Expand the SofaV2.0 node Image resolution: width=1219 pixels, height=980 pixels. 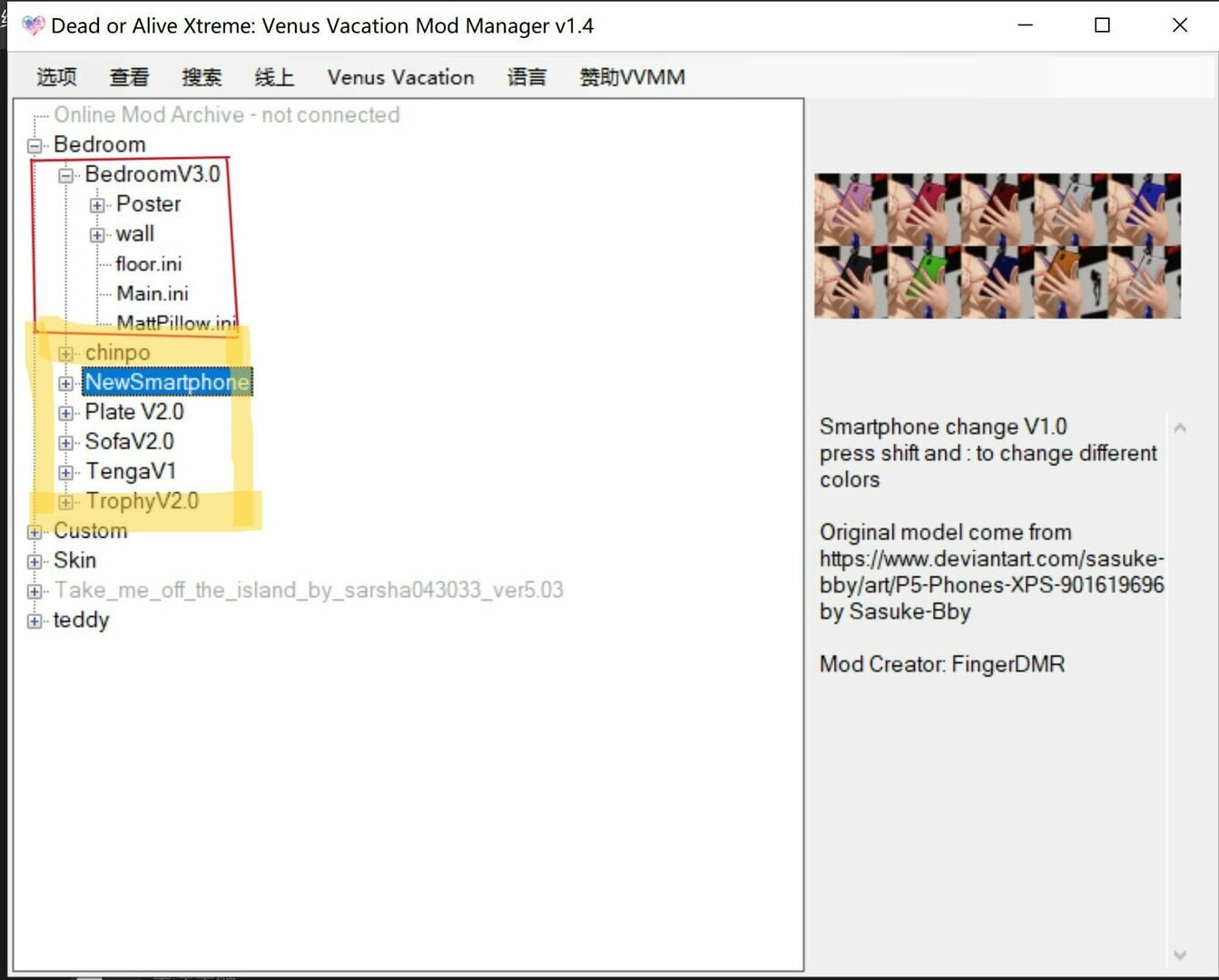65,443
